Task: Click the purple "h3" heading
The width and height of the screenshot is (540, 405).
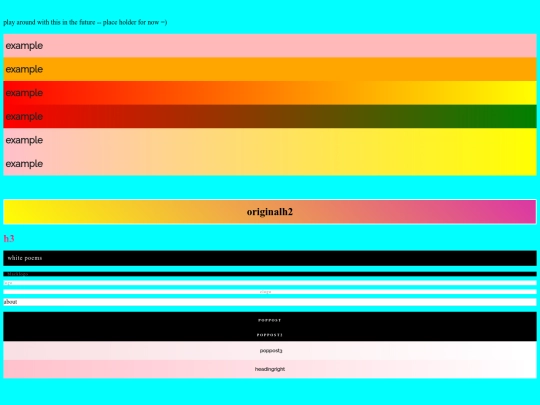Action: 9,238
